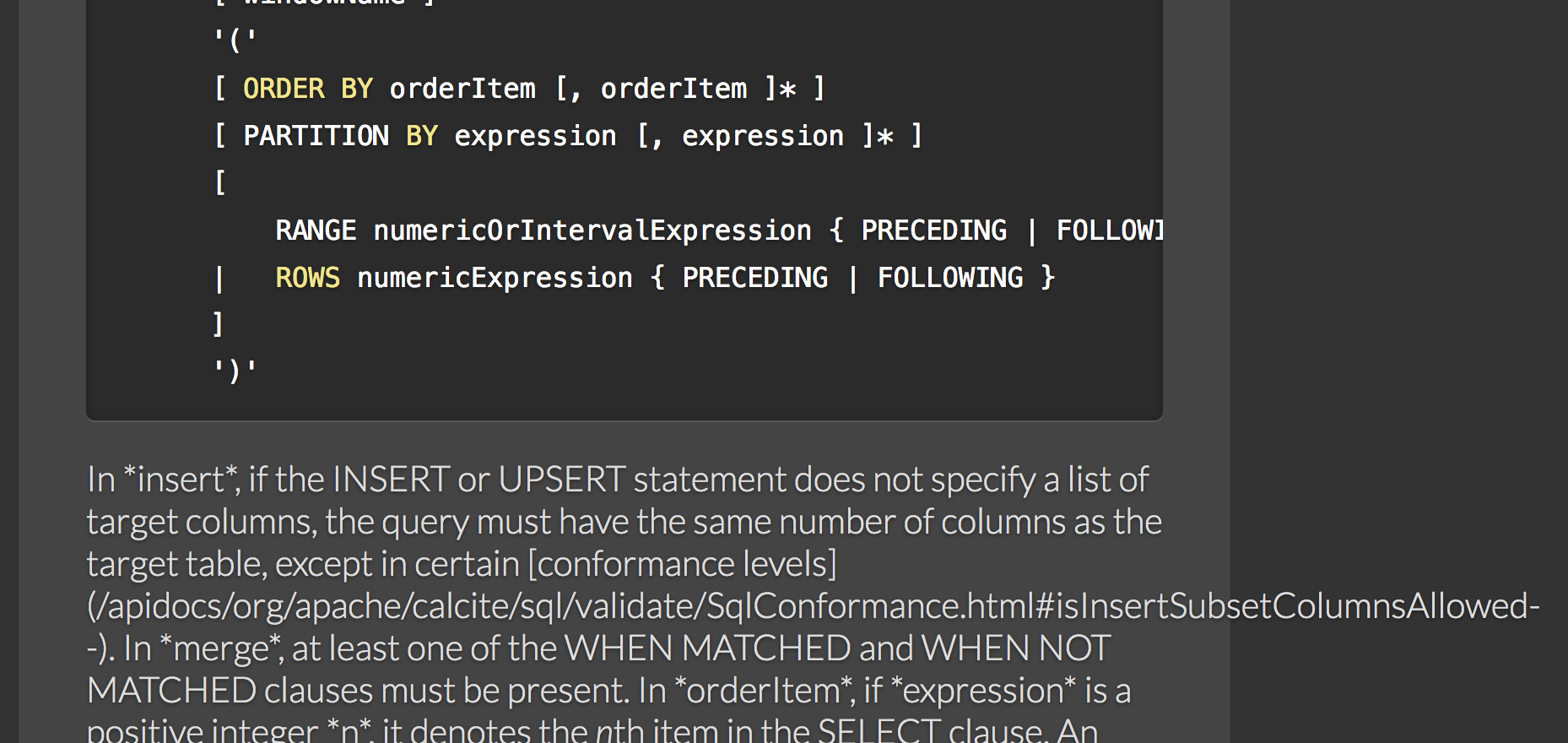Screen dimensions: 1568x743
Task: Click PRECEDING in the RANGE line
Action: (933, 230)
